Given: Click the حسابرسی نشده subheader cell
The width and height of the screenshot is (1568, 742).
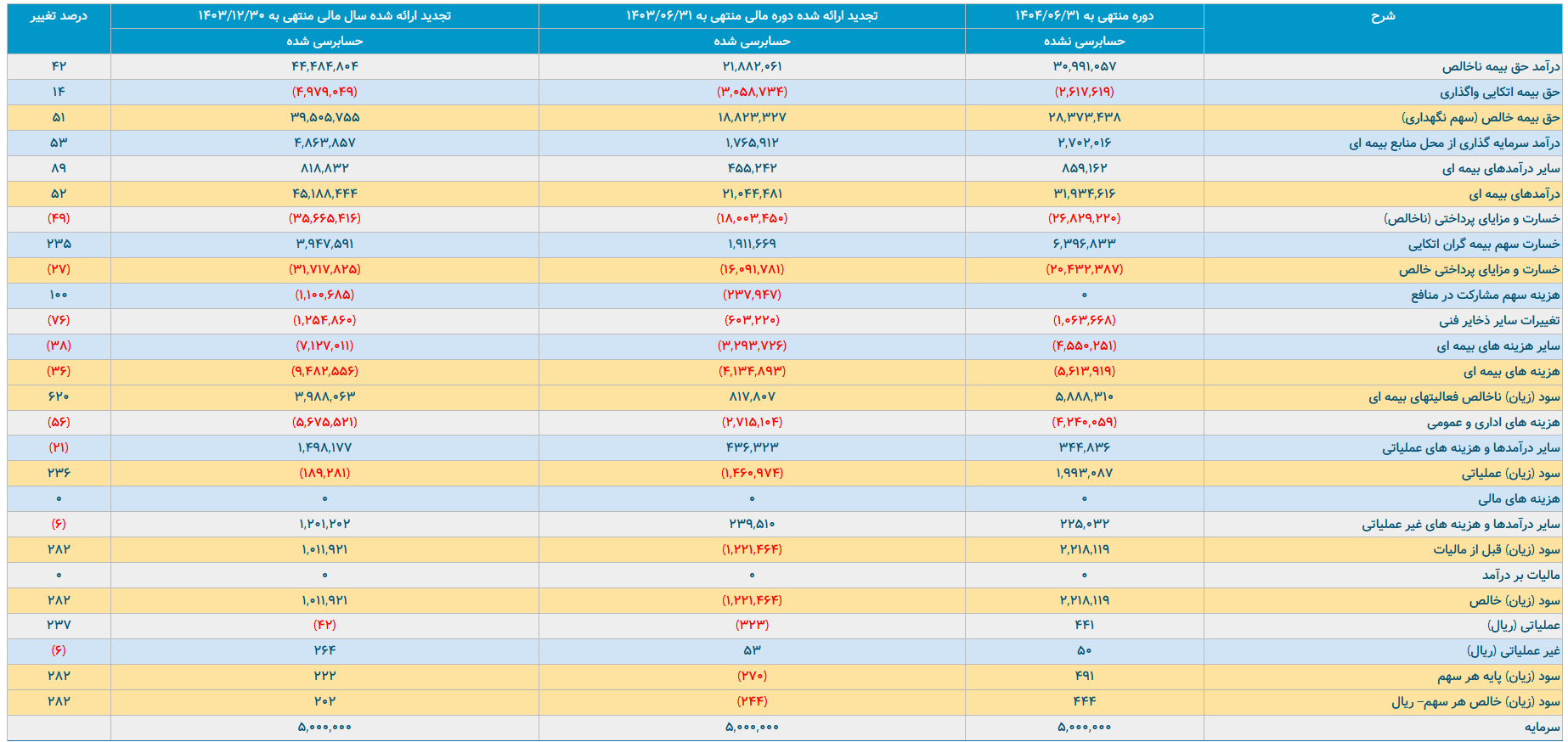Looking at the screenshot, I should pyautogui.click(x=1084, y=41).
